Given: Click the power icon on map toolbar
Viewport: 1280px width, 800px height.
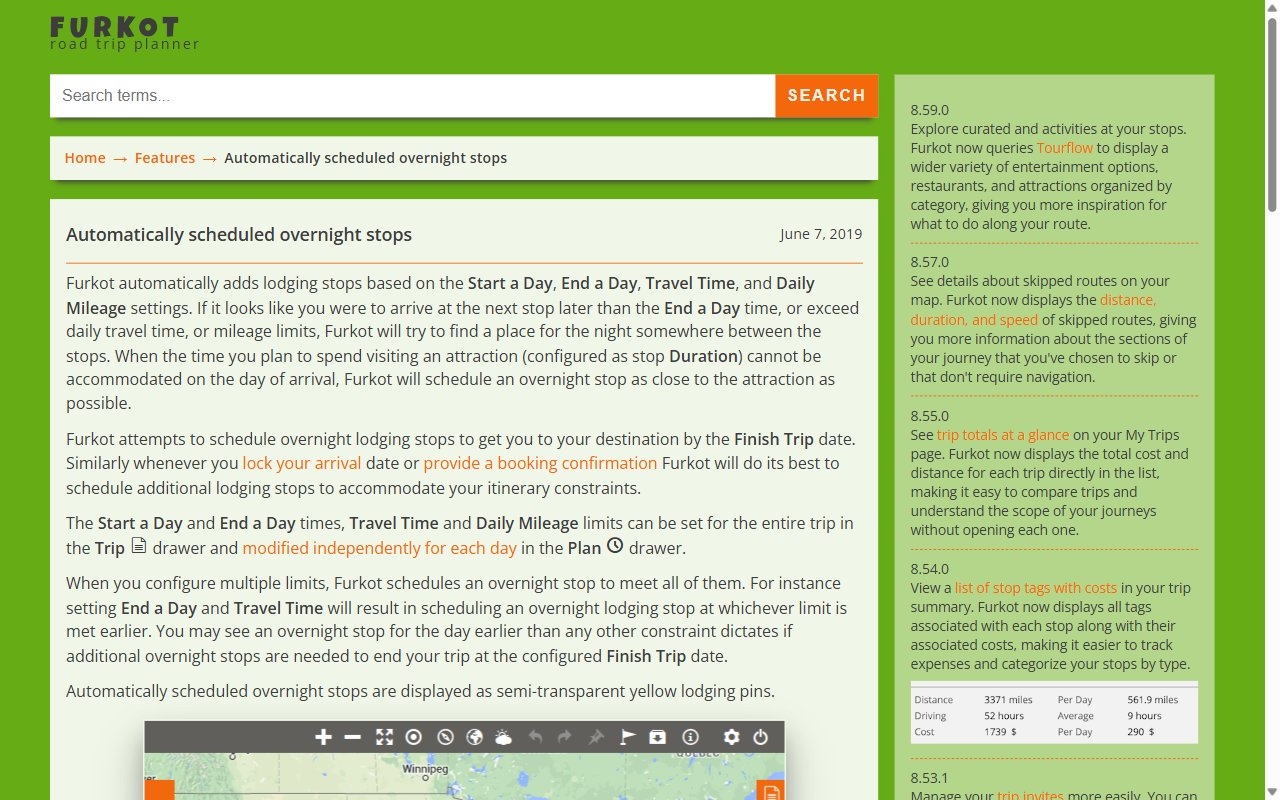Looking at the screenshot, I should pyautogui.click(x=760, y=737).
